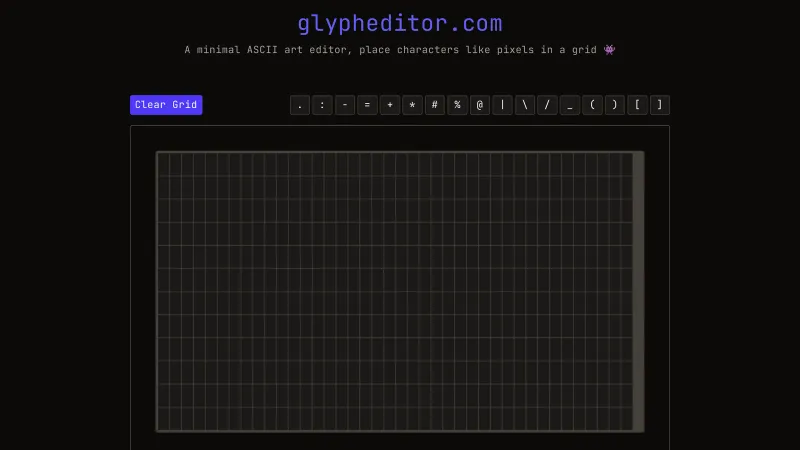The width and height of the screenshot is (800, 450).
Task: Choose the forward slash character
Action: pos(547,105)
